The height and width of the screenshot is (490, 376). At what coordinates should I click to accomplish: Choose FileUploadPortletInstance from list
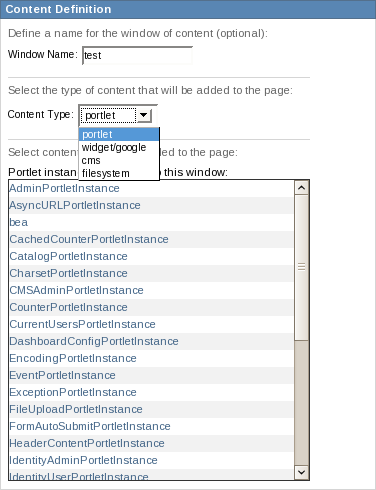click(x=76, y=409)
